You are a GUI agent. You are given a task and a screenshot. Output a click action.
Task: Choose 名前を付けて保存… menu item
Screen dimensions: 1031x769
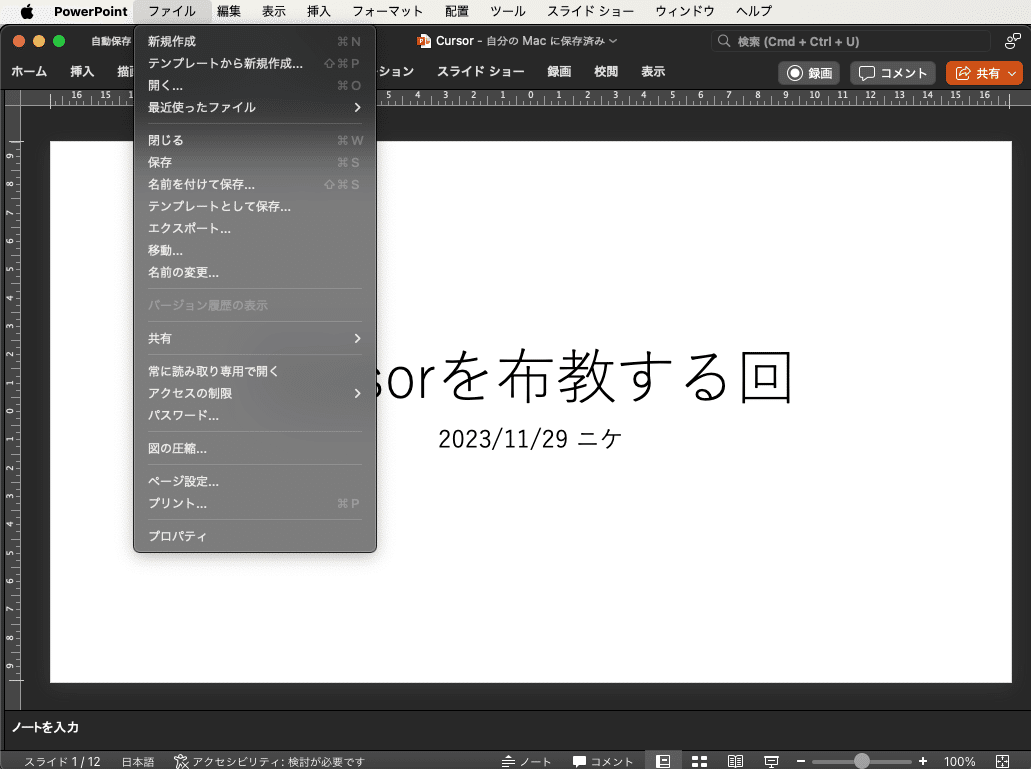[254, 184]
